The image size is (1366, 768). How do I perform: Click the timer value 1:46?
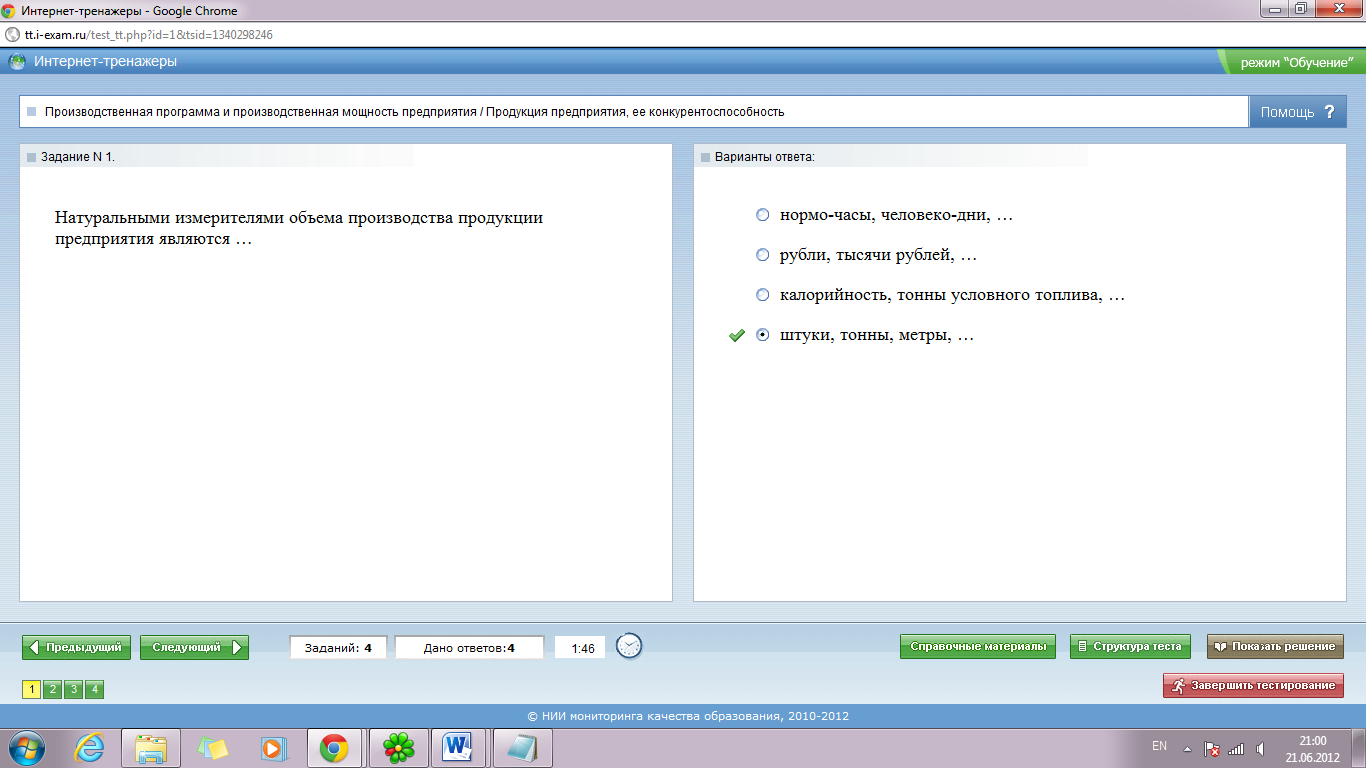(583, 648)
